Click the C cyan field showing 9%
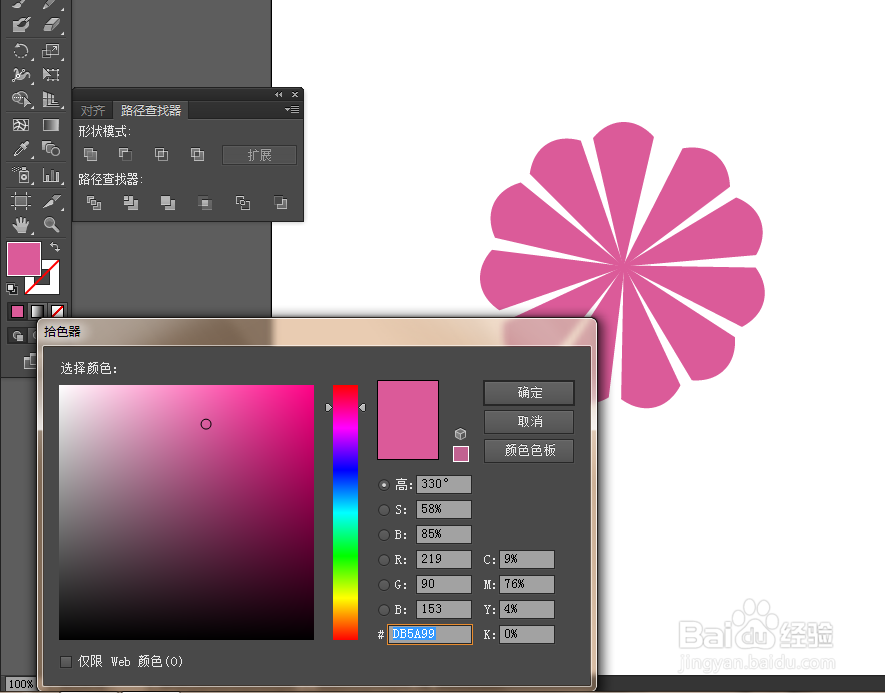 coord(527,560)
